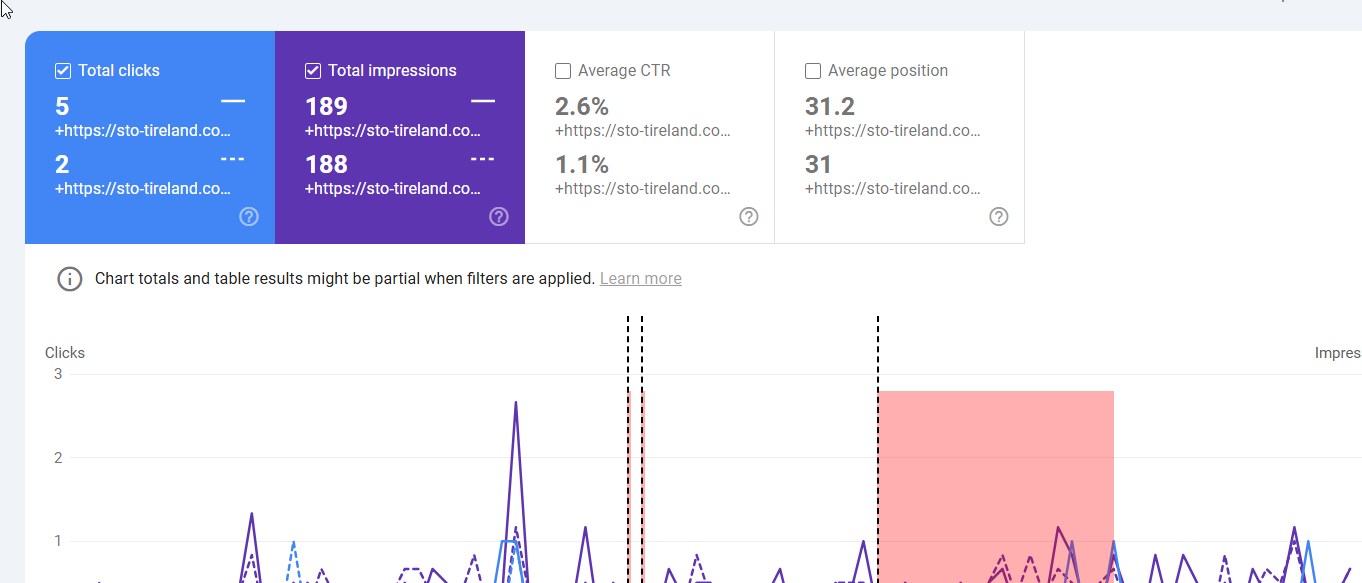The image size is (1362, 583).
Task: Enable the Average position checkbox
Action: (813, 71)
